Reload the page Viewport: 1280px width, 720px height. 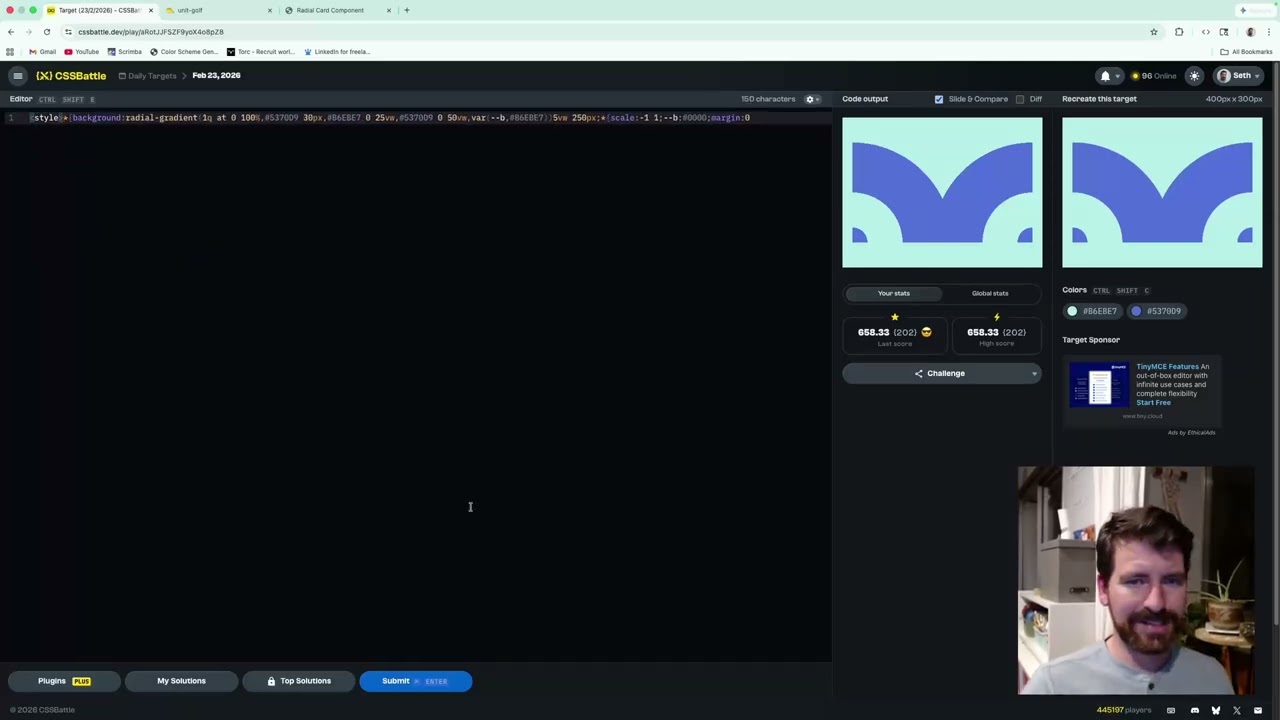coord(46,32)
